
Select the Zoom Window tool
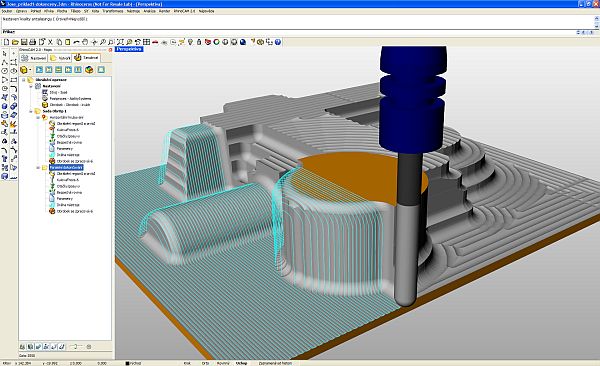coord(111,42)
